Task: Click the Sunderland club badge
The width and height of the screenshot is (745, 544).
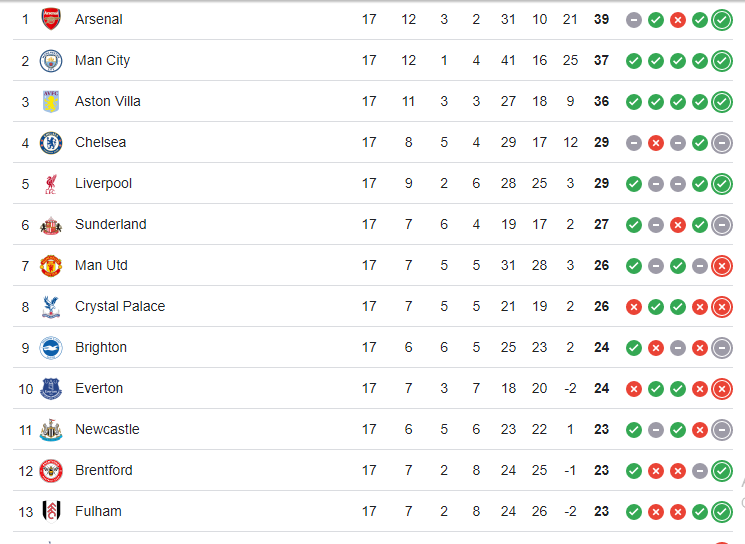Action: tap(50, 224)
